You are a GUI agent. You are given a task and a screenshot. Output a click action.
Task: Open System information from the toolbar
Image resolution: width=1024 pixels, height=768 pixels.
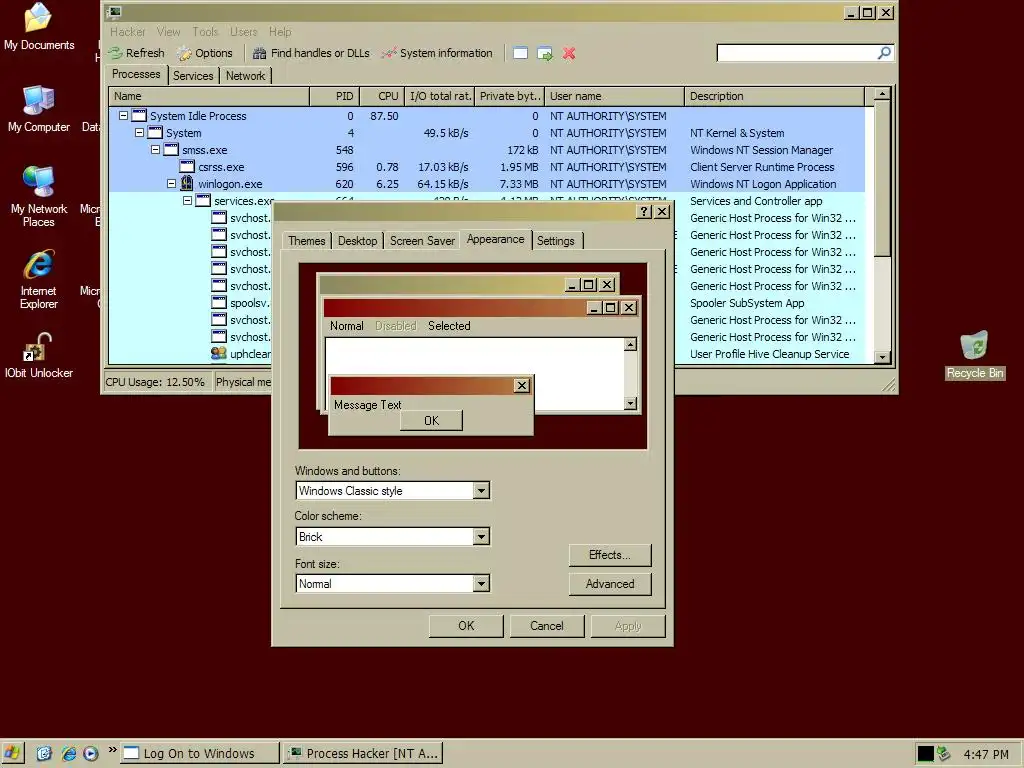click(x=437, y=53)
